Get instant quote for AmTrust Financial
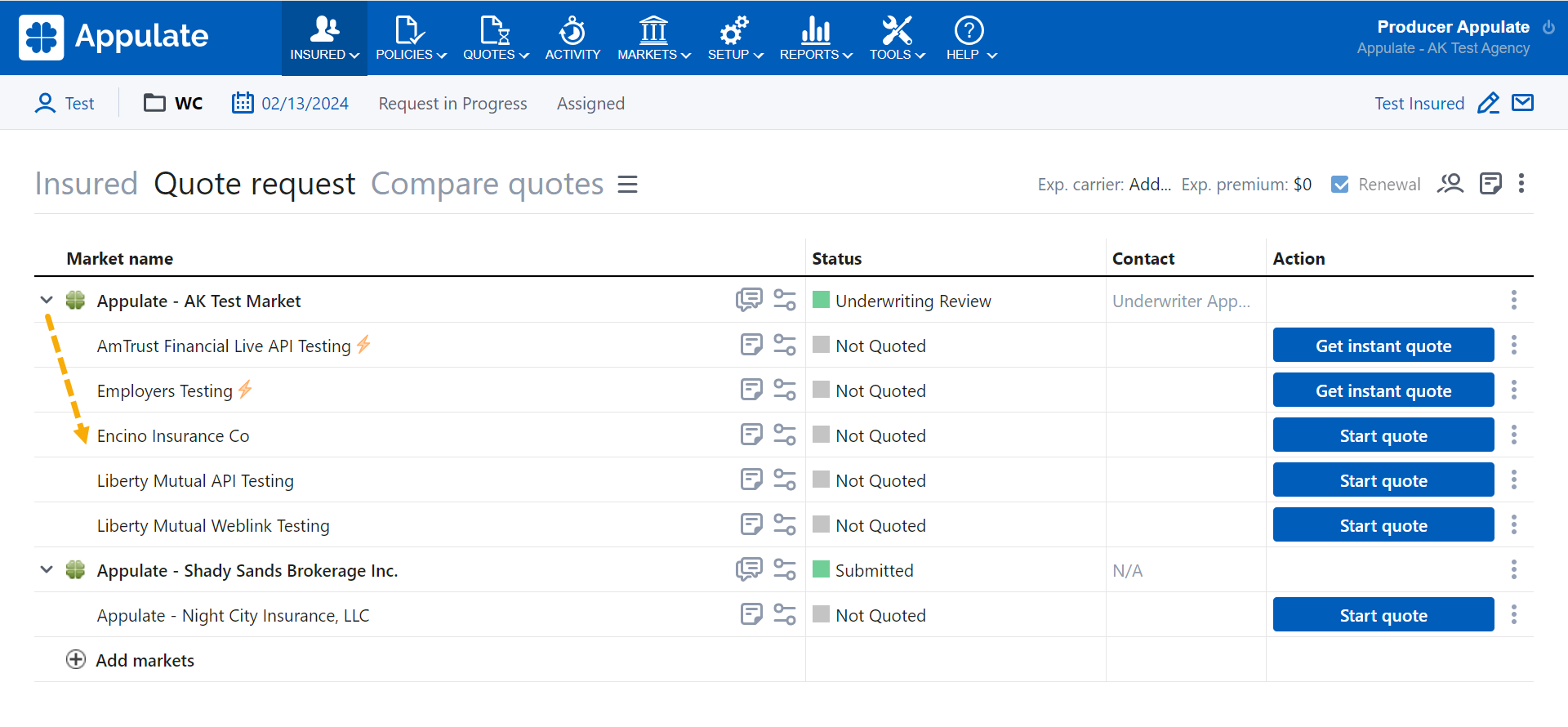1568x727 pixels. click(x=1383, y=346)
